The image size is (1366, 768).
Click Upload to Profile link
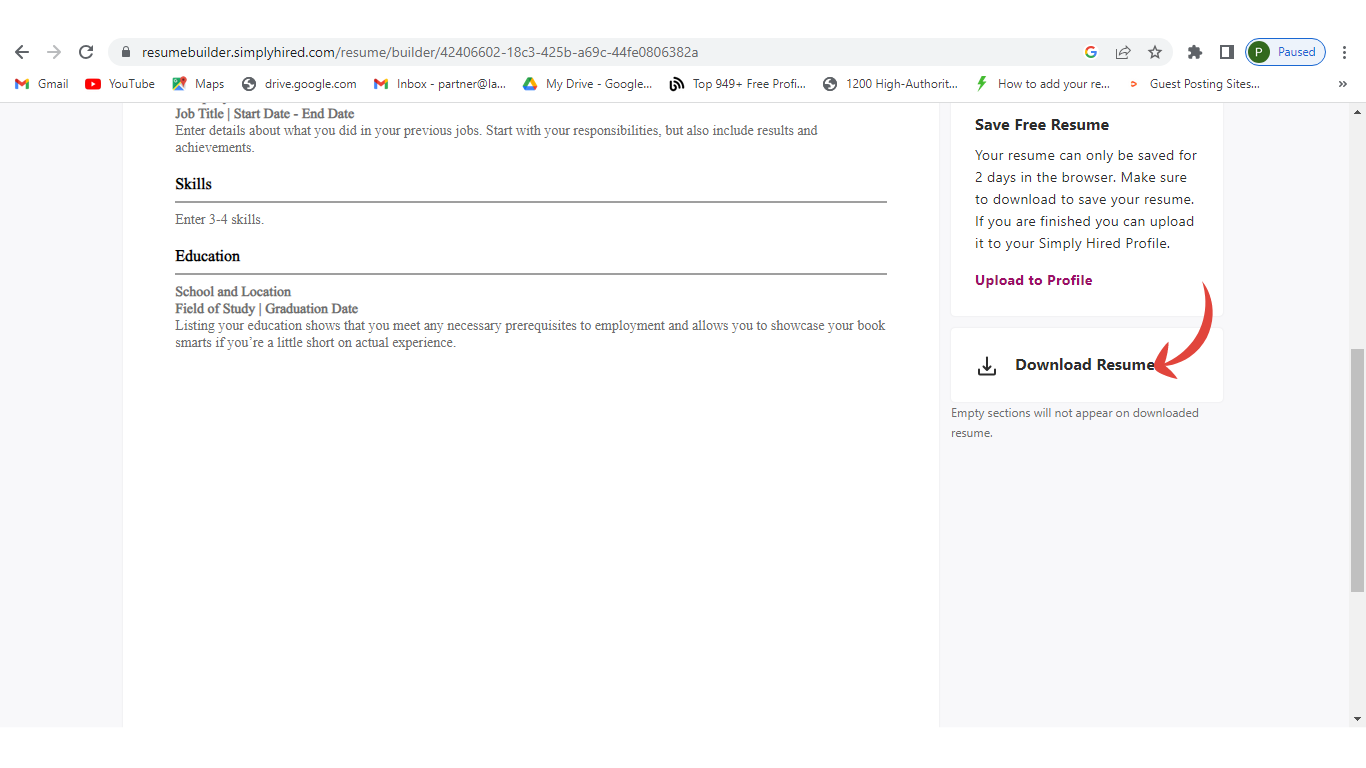1033,280
